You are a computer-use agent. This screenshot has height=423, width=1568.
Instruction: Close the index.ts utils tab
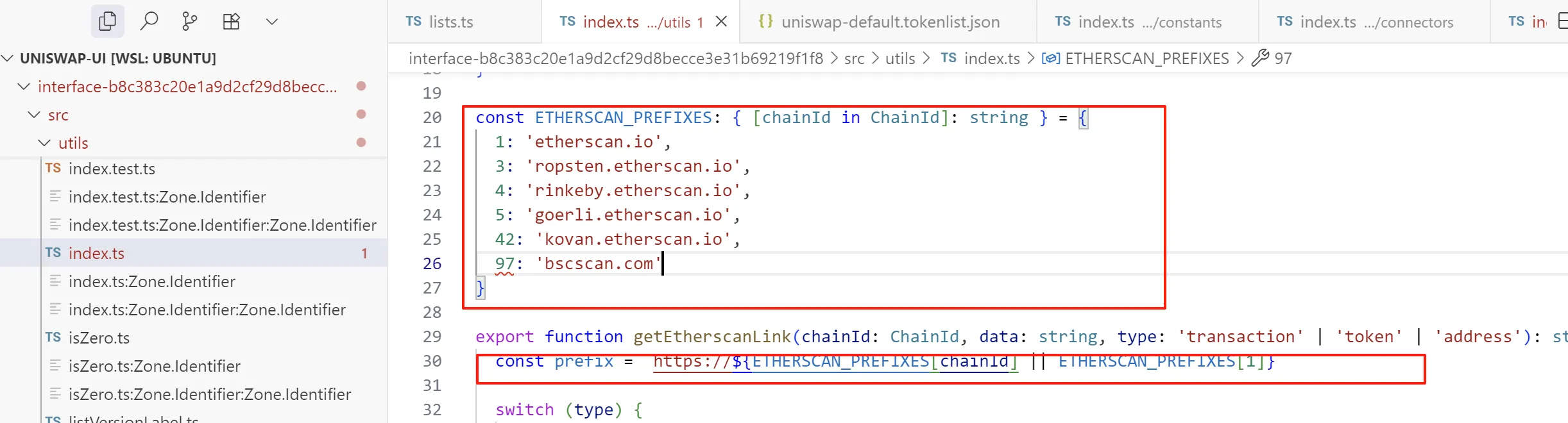(x=721, y=22)
